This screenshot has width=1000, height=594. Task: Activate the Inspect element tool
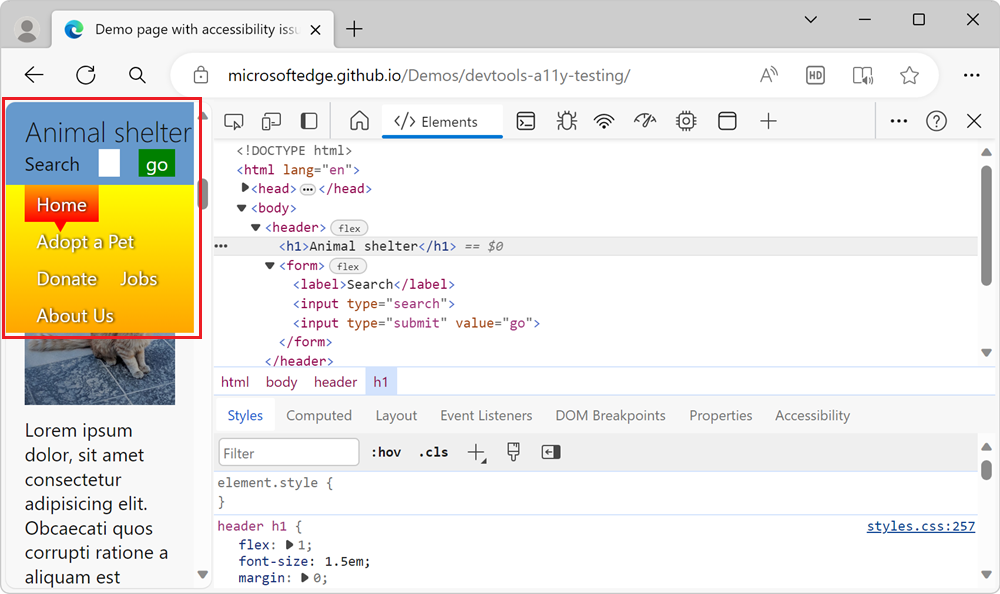tap(233, 120)
